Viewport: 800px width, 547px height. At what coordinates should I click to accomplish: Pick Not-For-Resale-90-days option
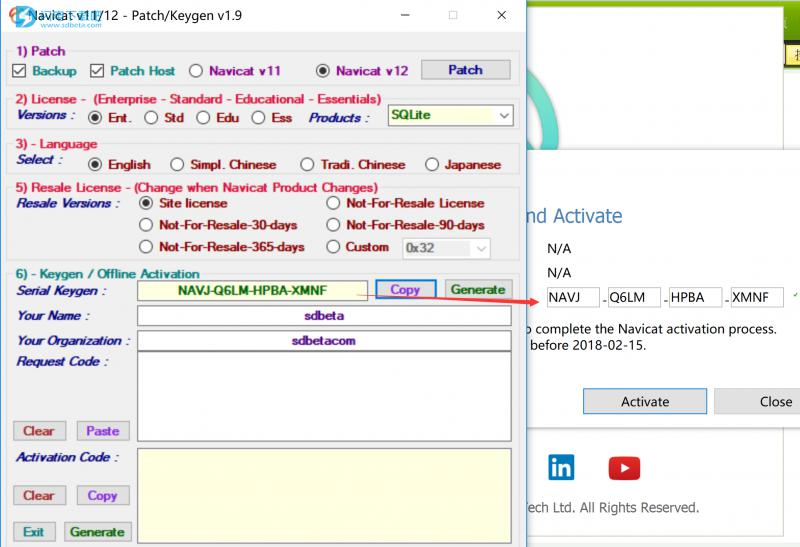click(x=333, y=225)
